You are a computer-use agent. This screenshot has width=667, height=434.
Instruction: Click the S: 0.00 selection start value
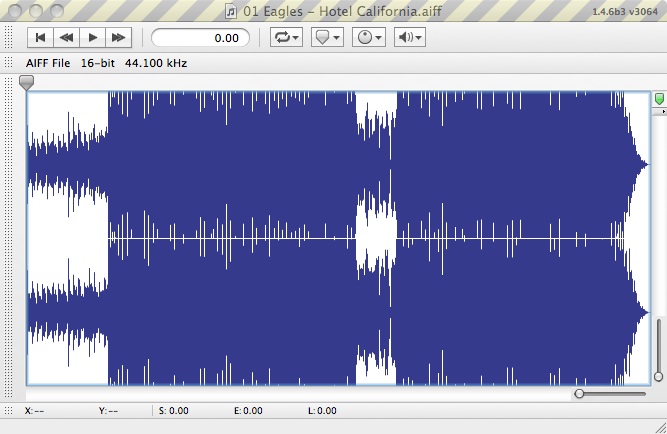click(174, 411)
